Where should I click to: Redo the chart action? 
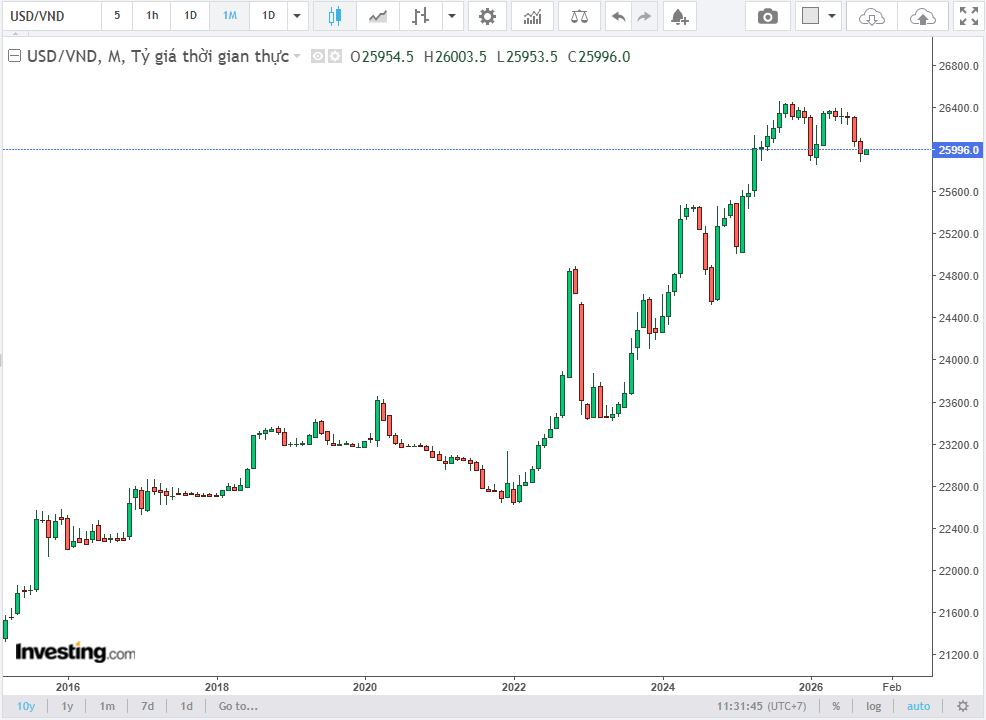coord(644,16)
